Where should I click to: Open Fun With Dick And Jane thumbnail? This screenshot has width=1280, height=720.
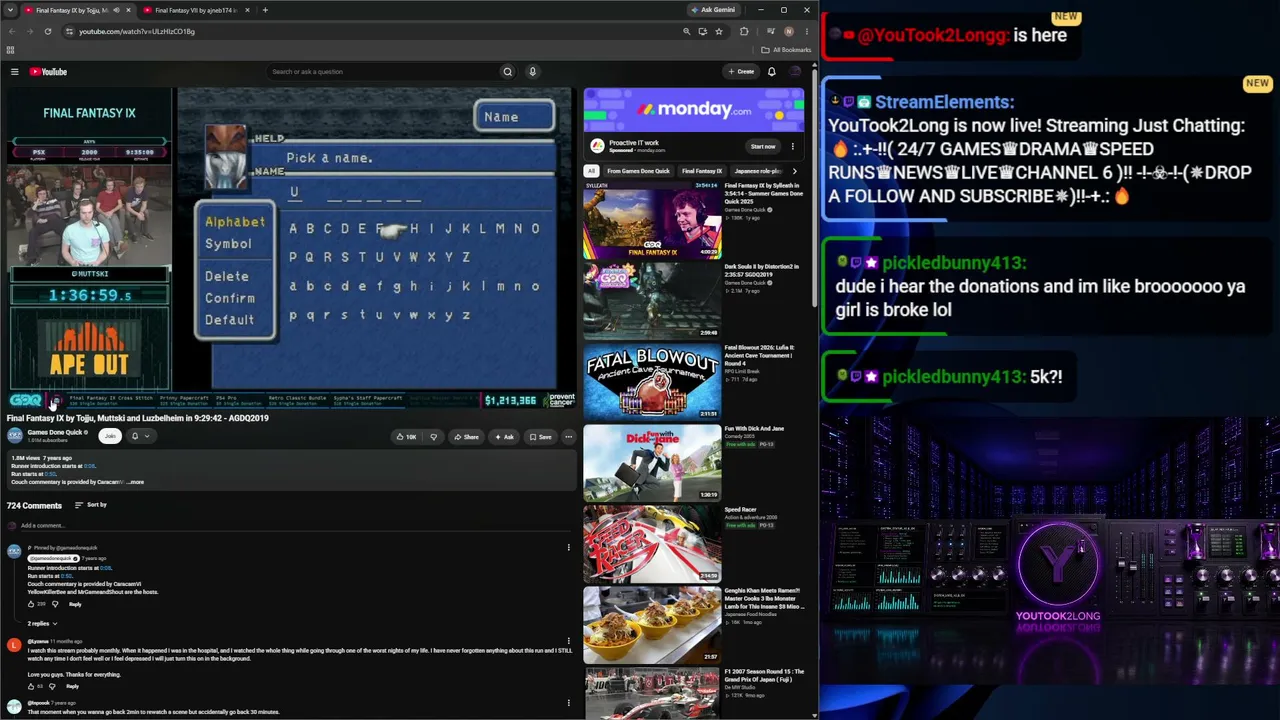pos(652,463)
